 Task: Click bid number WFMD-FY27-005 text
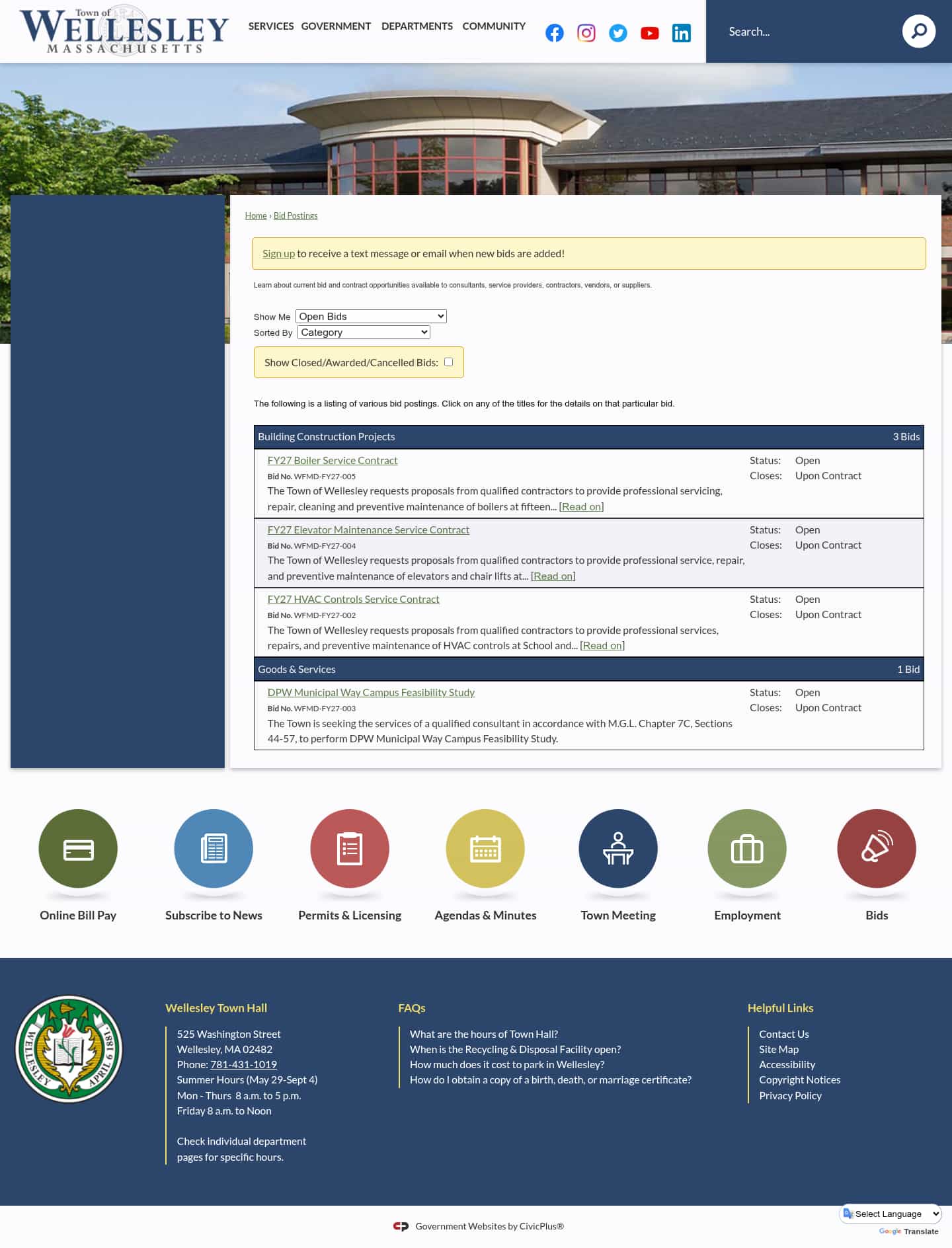[x=325, y=476]
